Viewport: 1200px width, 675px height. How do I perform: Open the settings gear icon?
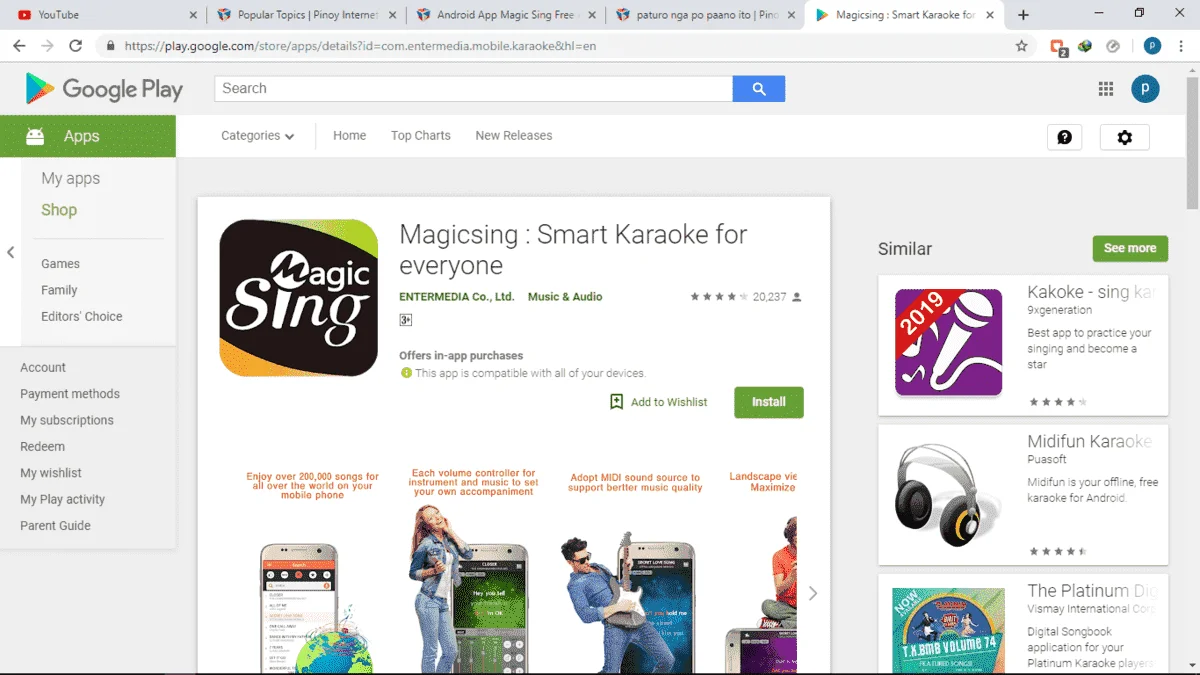tap(1125, 137)
